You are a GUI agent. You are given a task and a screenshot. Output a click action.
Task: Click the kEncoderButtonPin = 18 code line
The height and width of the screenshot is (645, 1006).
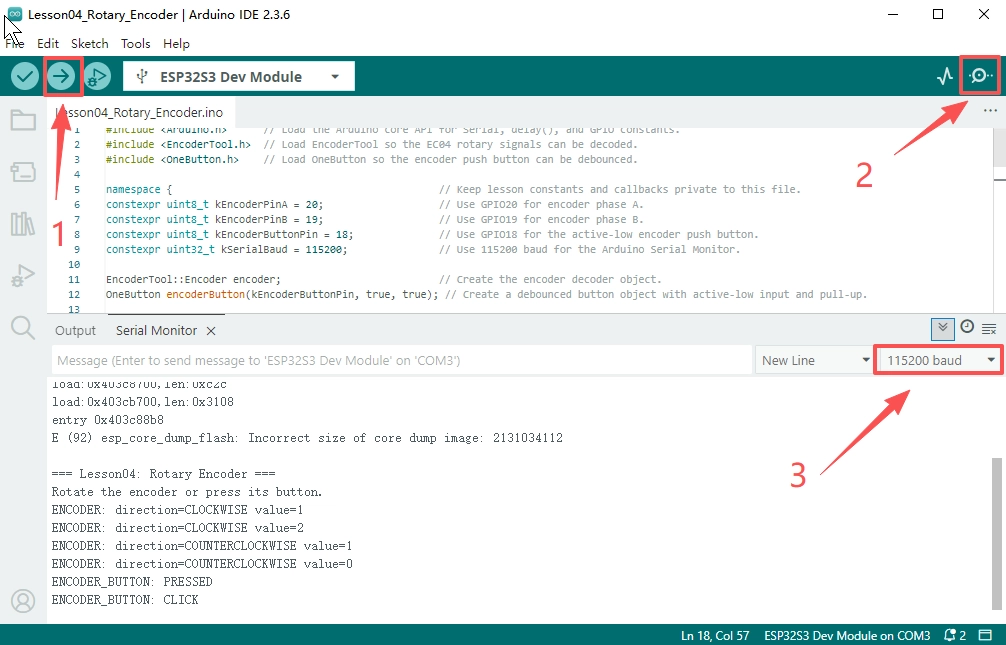tap(230, 234)
